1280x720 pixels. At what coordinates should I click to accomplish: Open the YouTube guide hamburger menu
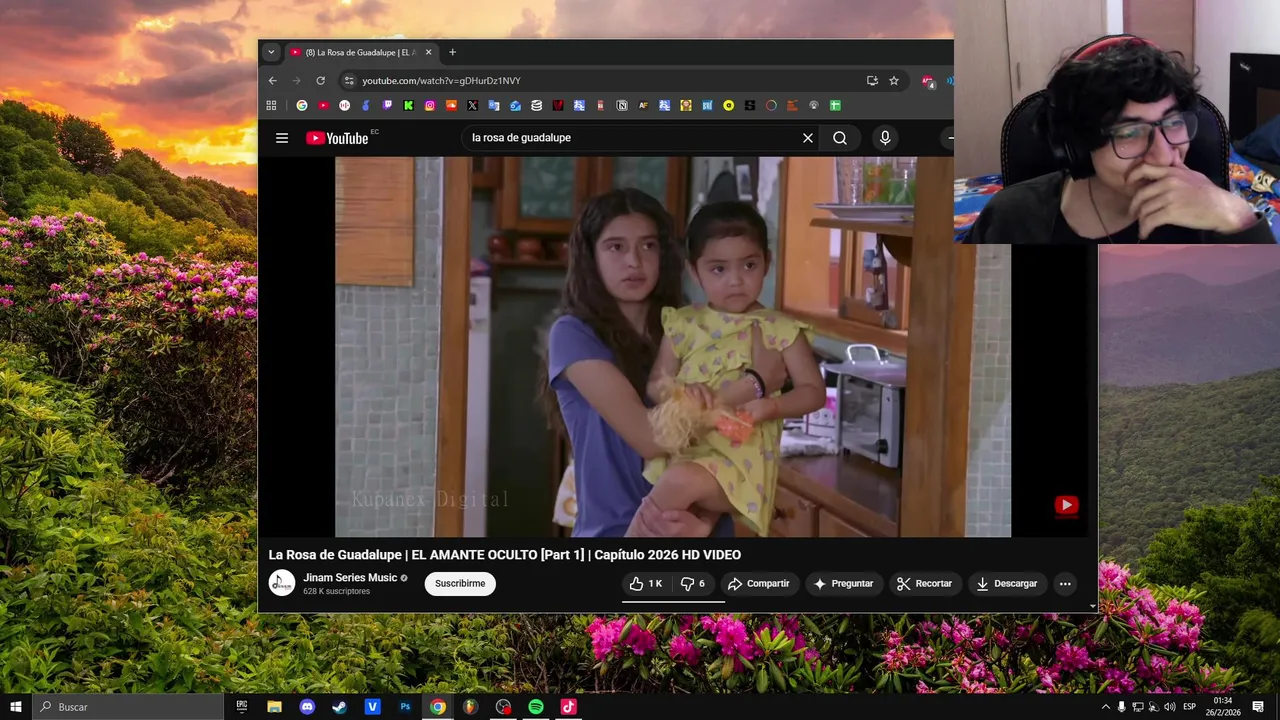282,138
